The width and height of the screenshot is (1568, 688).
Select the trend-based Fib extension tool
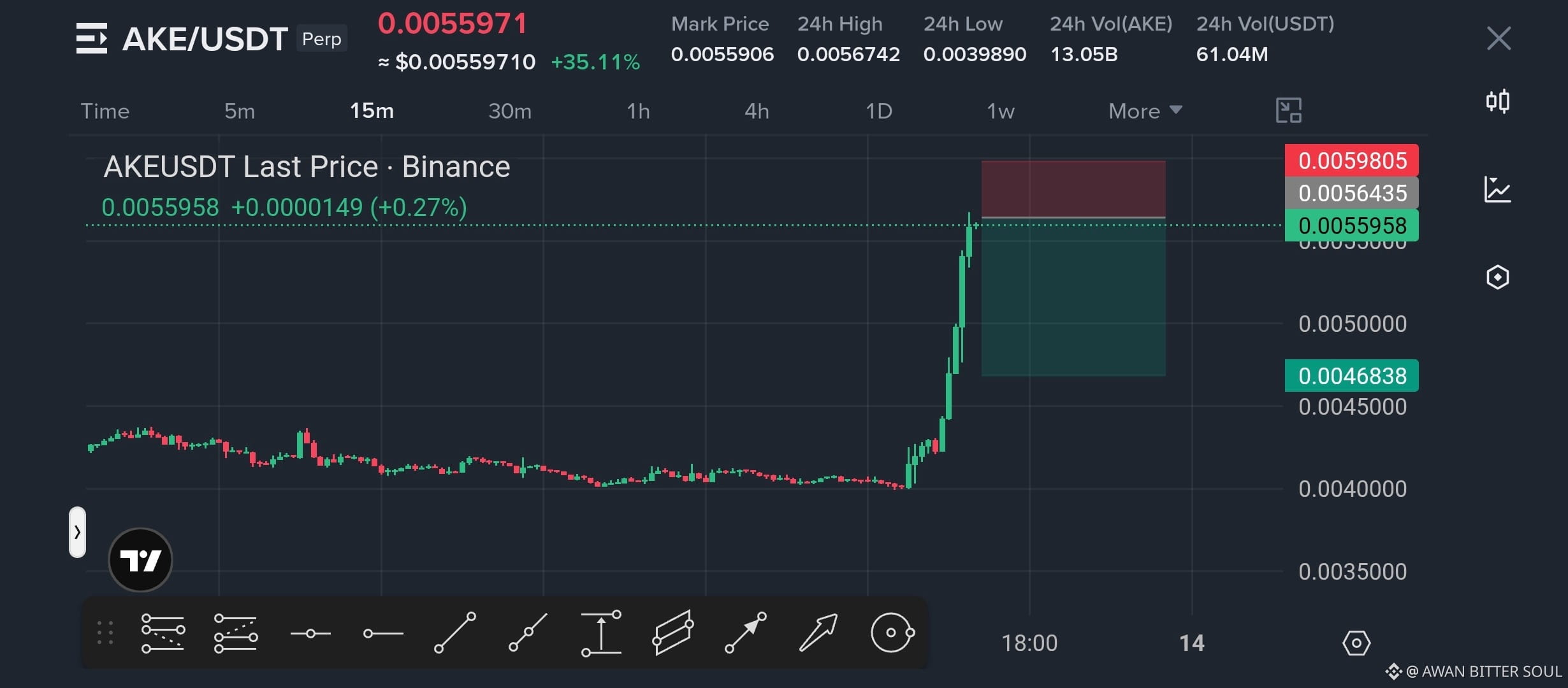pos(236,633)
